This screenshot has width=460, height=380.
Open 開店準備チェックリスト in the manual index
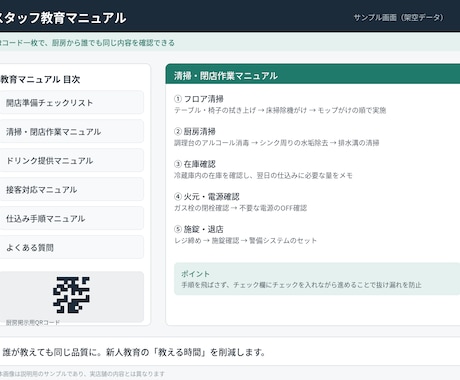tap(71, 103)
